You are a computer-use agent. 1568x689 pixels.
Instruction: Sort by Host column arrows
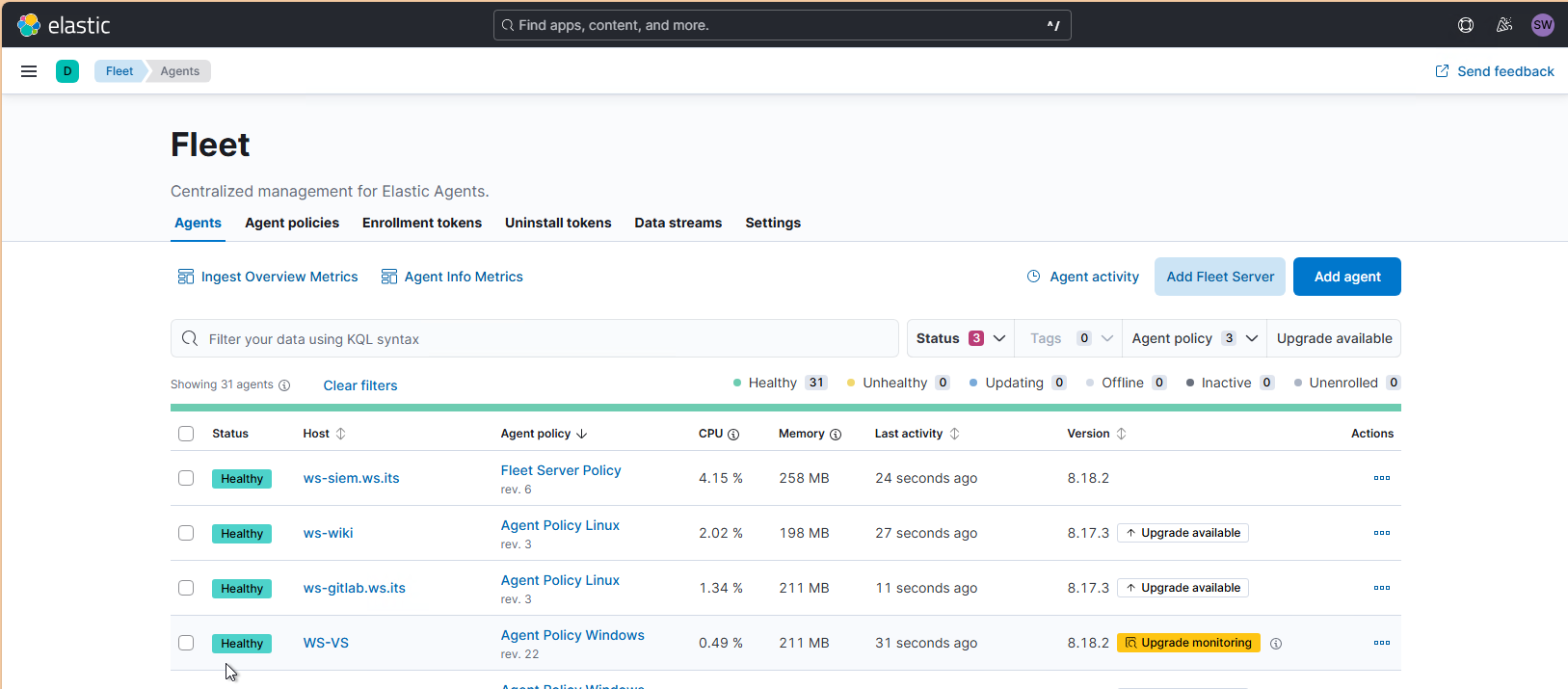[x=340, y=434]
